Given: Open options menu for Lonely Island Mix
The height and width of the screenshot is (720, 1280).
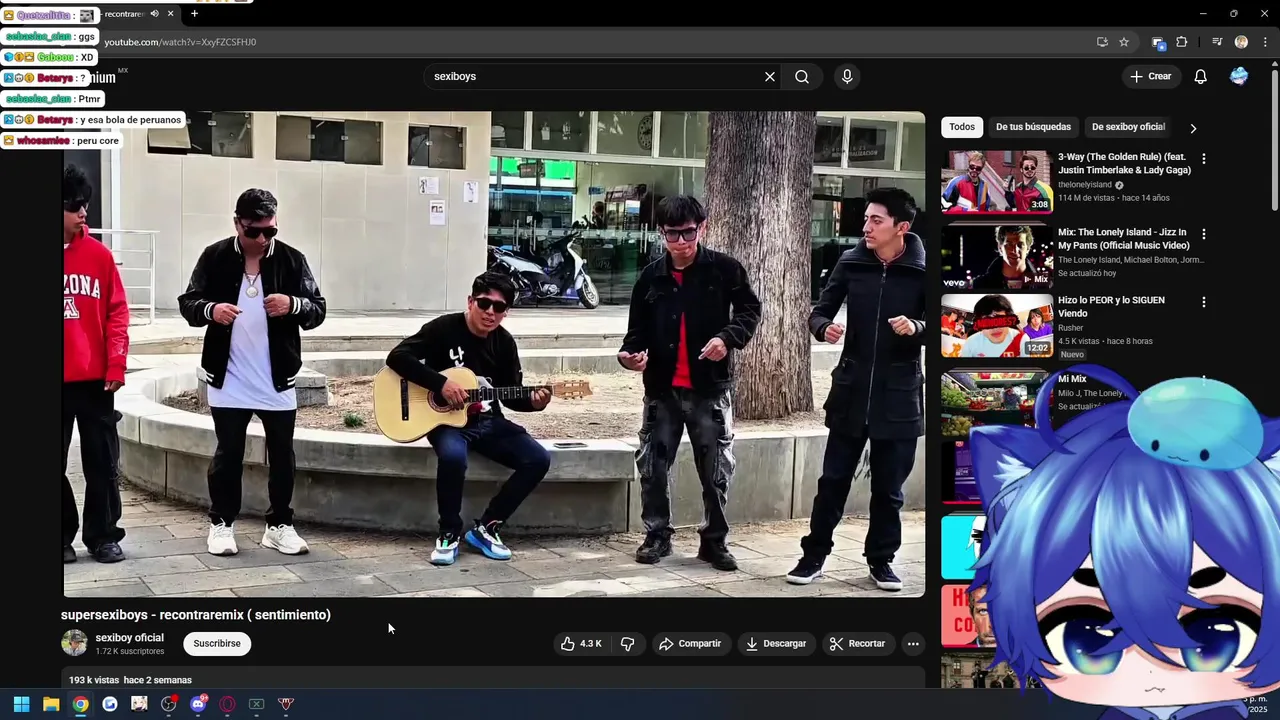Looking at the screenshot, I should 1204,234.
